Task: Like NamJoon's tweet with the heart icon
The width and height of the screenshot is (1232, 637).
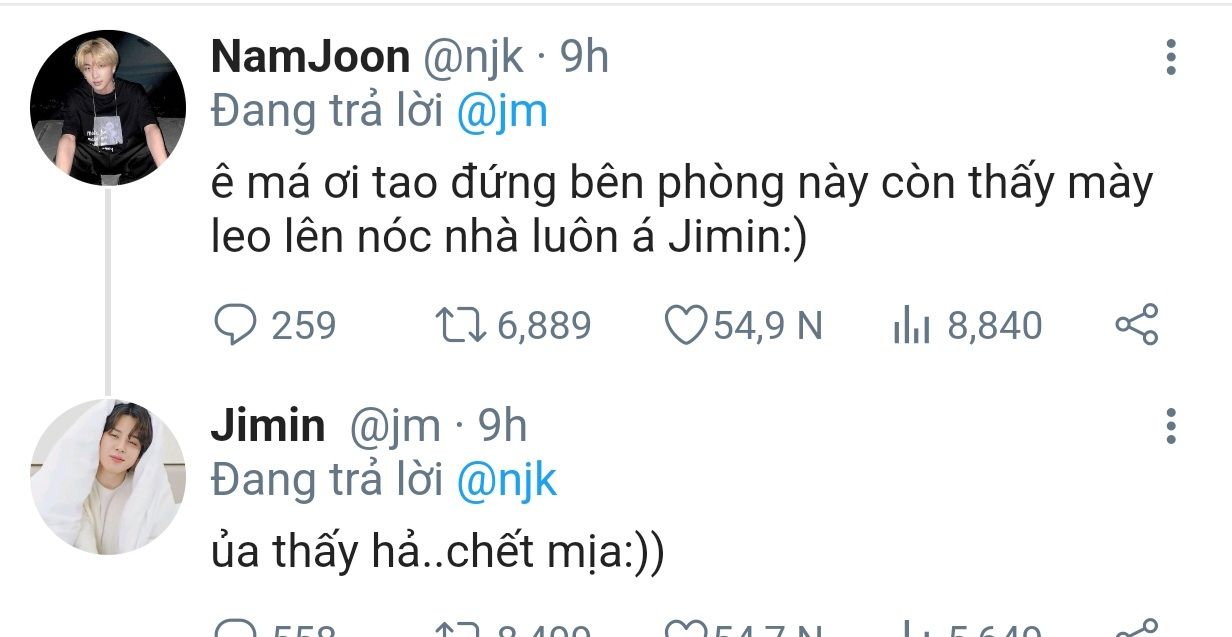Action: coord(686,325)
